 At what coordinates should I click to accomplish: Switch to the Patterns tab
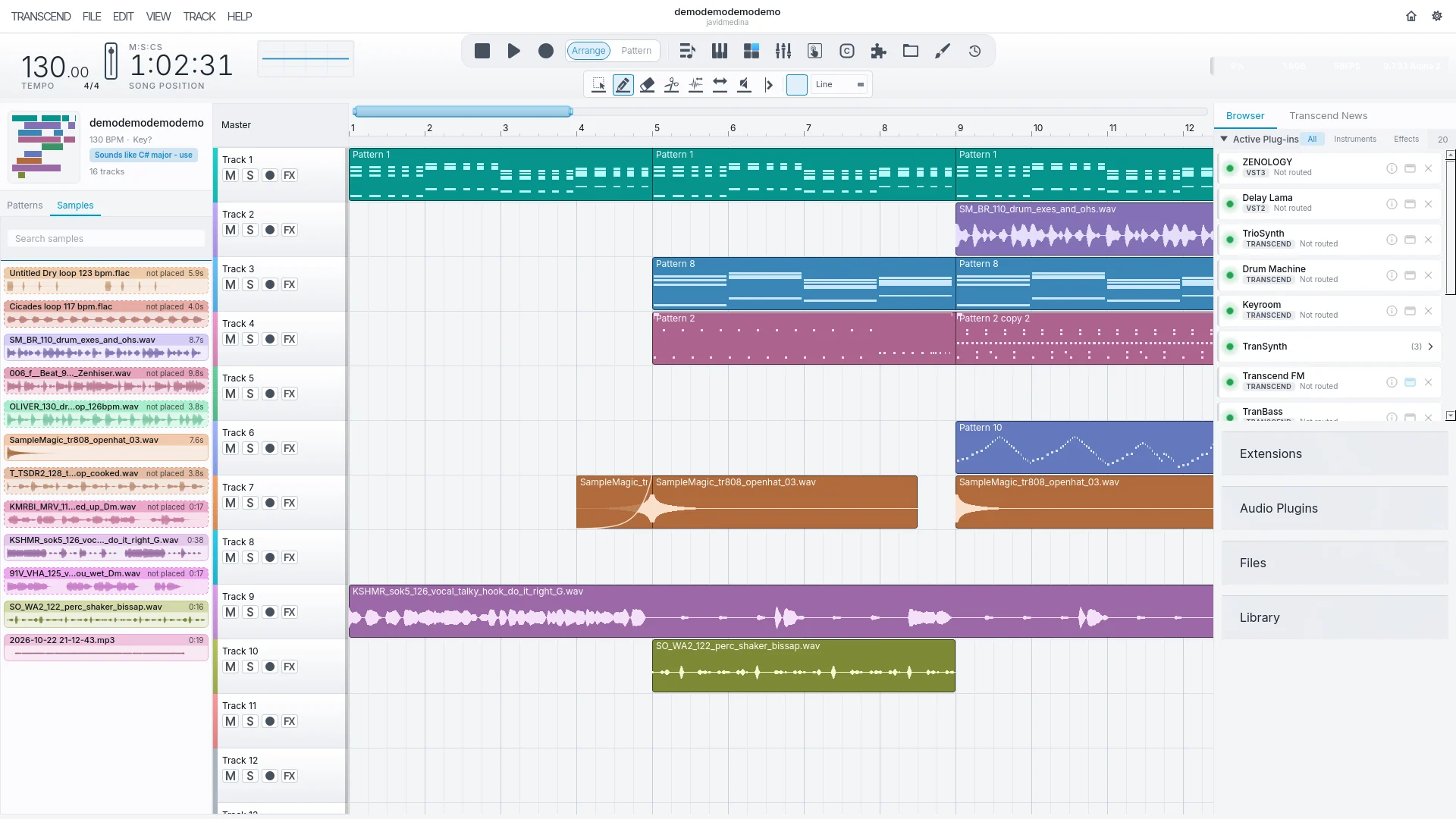click(x=25, y=206)
